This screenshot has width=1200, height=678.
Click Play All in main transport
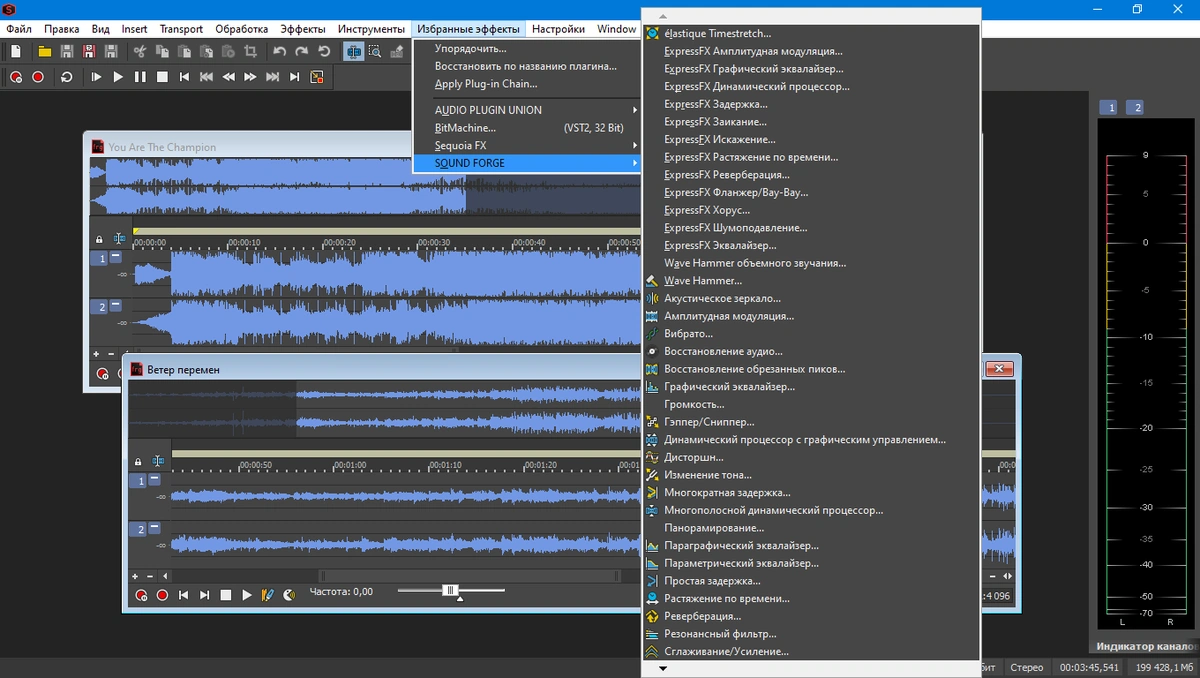(96, 77)
